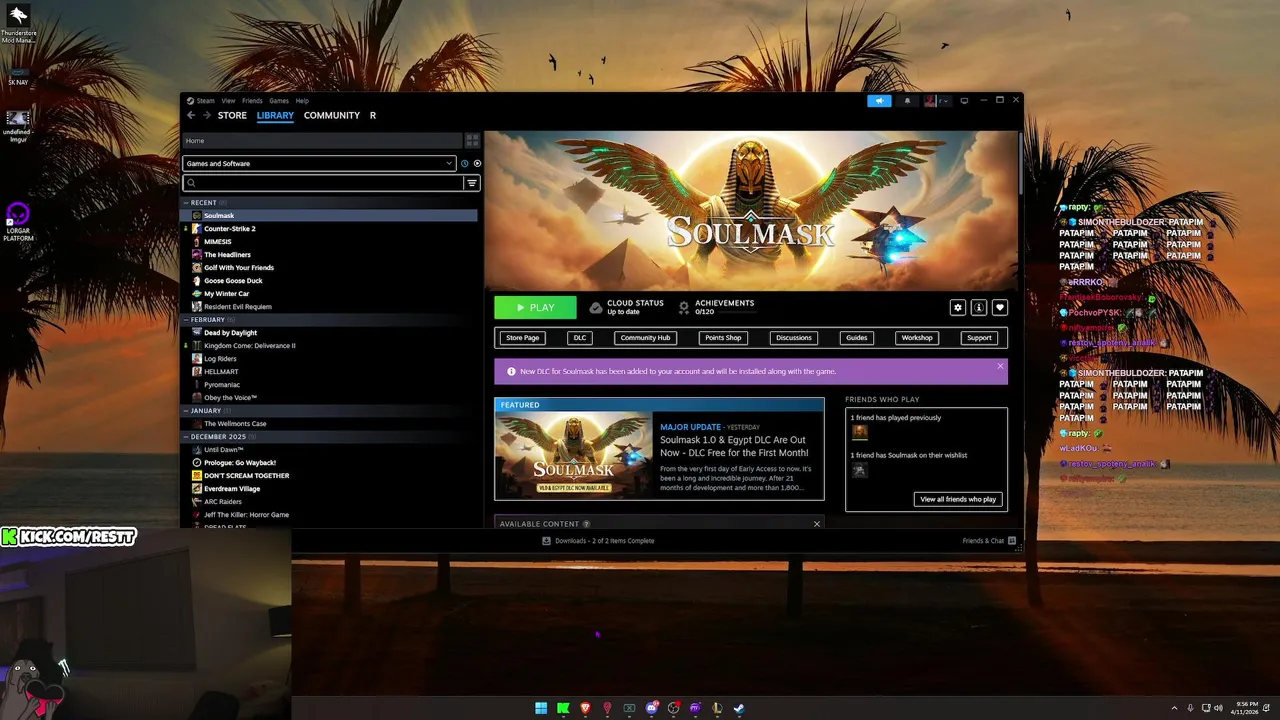This screenshot has width=1280, height=720.
Task: Show hidden system tray icons
Action: (1174, 708)
